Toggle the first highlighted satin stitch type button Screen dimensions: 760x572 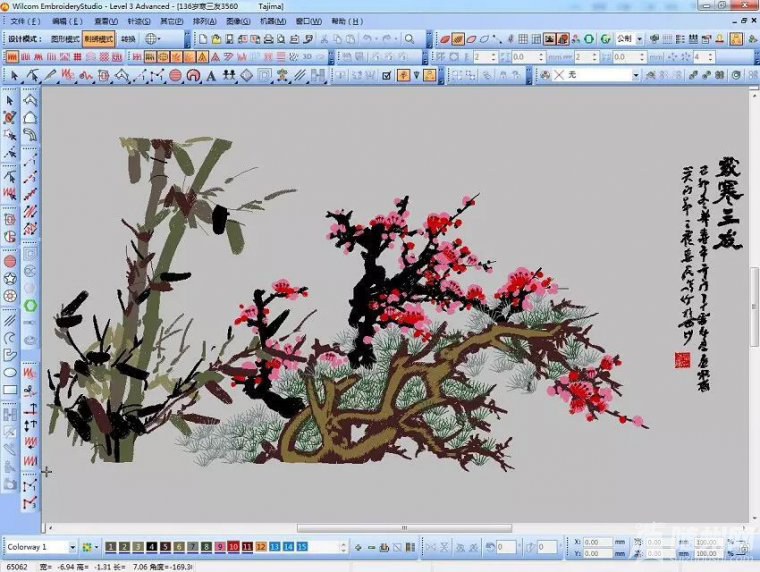coord(12,57)
